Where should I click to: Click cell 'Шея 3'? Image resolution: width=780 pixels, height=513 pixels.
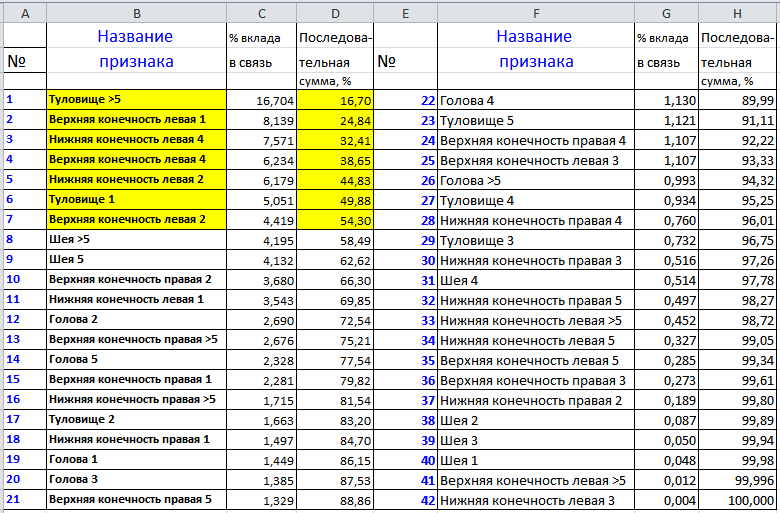tap(536, 440)
